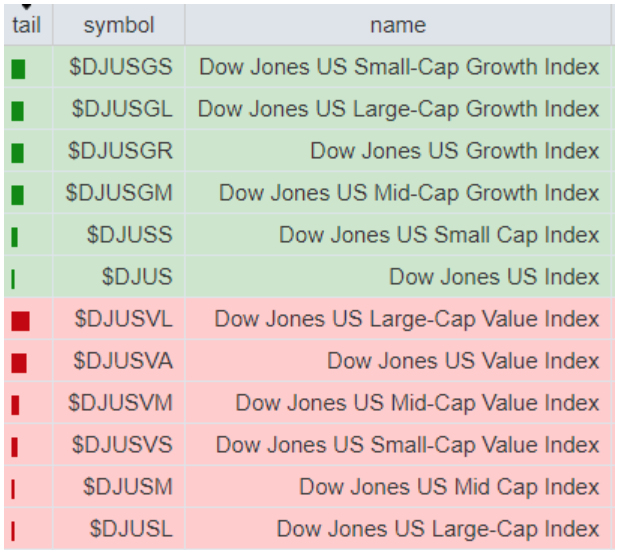Click the $DJUSVA symbol
The height and width of the screenshot is (550, 618).
click(x=123, y=360)
